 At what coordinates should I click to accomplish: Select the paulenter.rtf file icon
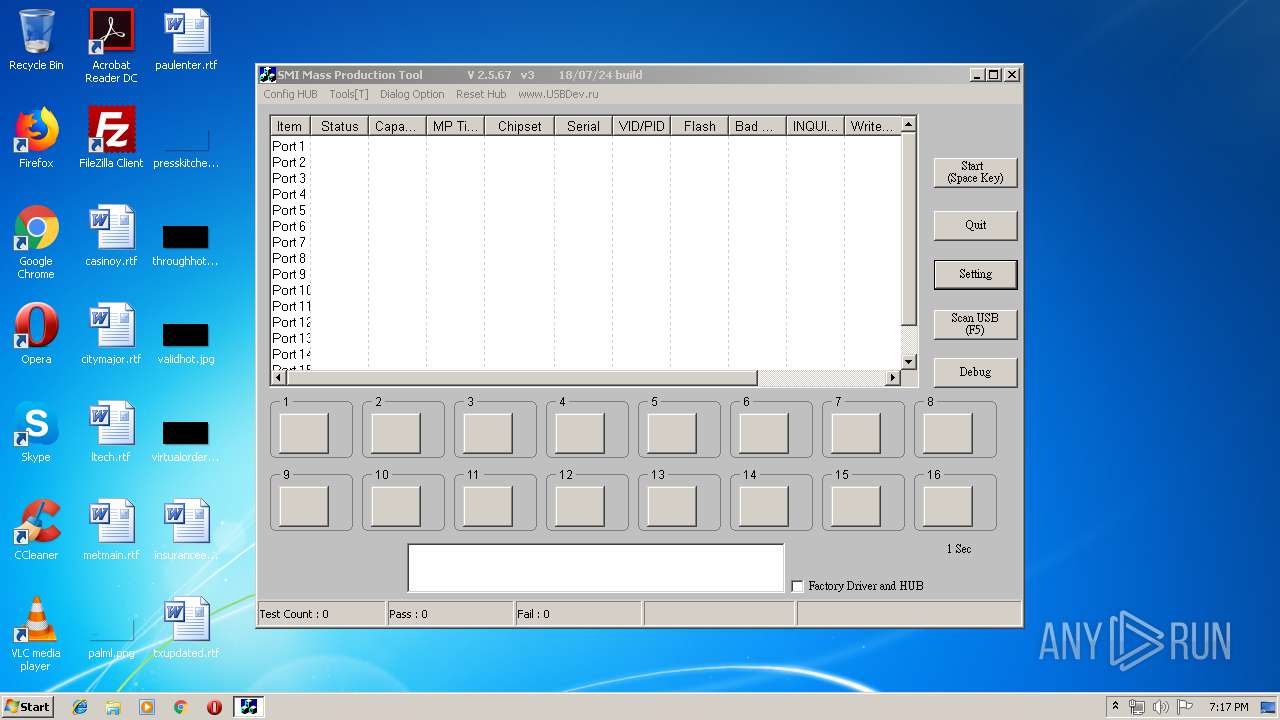pos(186,40)
